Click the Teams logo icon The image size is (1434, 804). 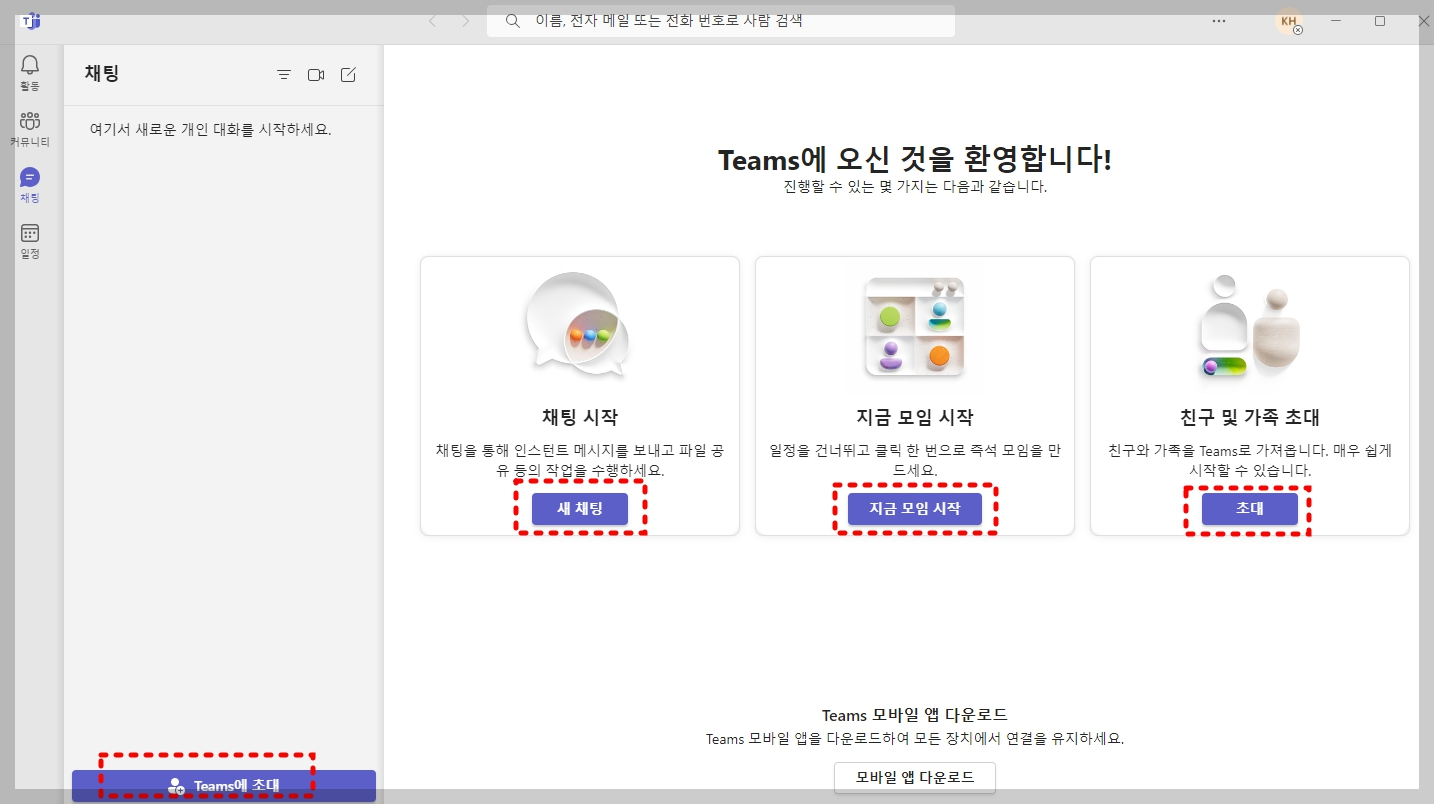coord(30,21)
